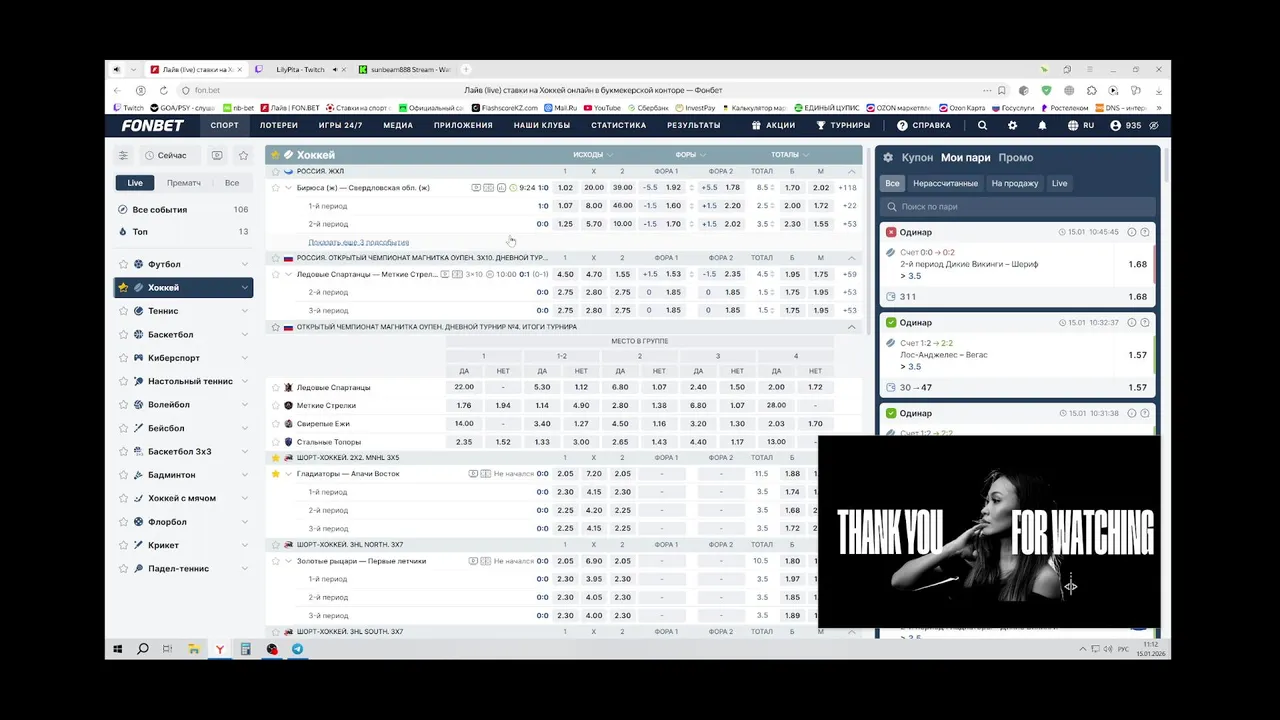The height and width of the screenshot is (720, 1280).
Task: Click the Thank You For Watching video overlay
Action: click(989, 532)
